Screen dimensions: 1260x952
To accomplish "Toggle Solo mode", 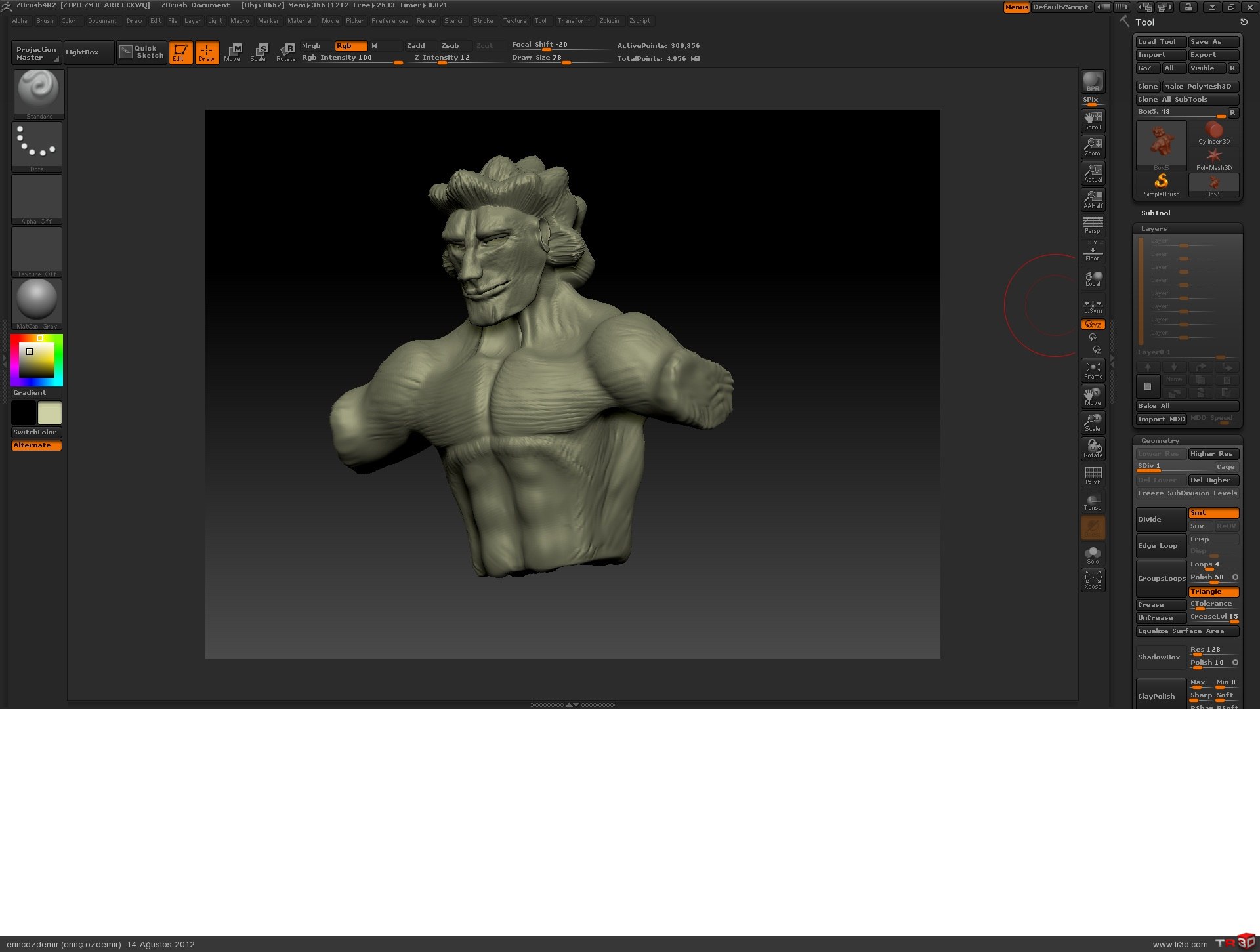I will [1093, 555].
